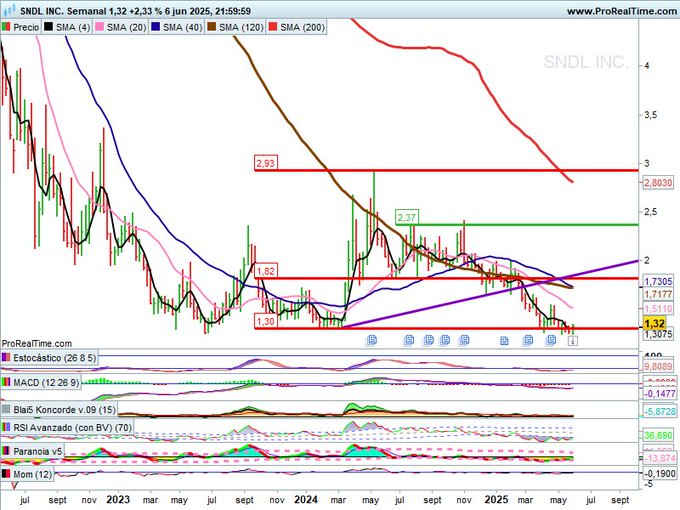Click the event document icon just left of the info icon

click(x=550, y=340)
